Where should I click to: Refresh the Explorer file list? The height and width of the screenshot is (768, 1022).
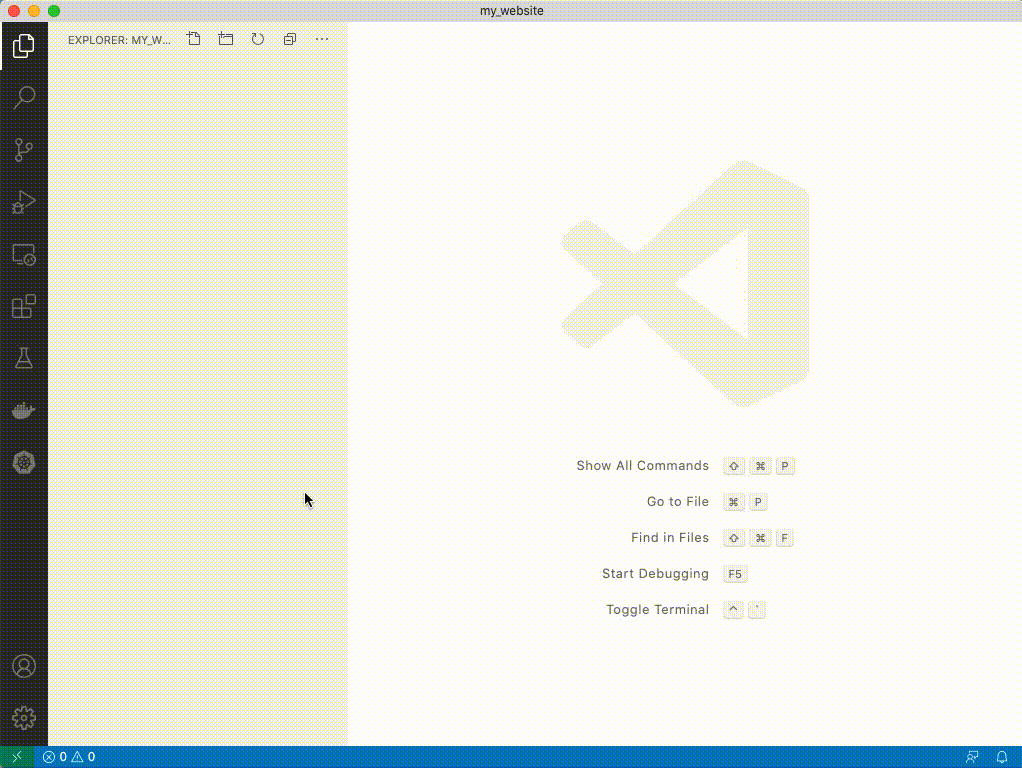point(258,39)
